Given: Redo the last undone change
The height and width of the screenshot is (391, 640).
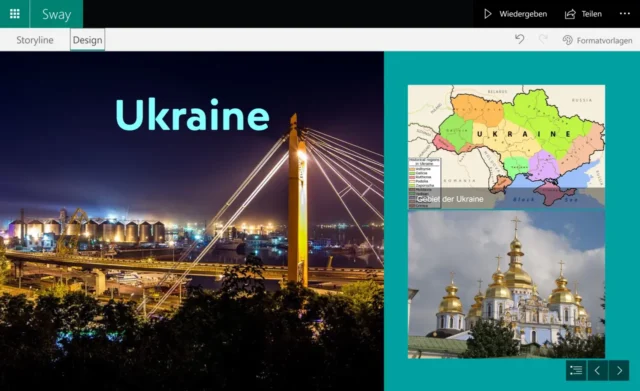Looking at the screenshot, I should [x=543, y=40].
